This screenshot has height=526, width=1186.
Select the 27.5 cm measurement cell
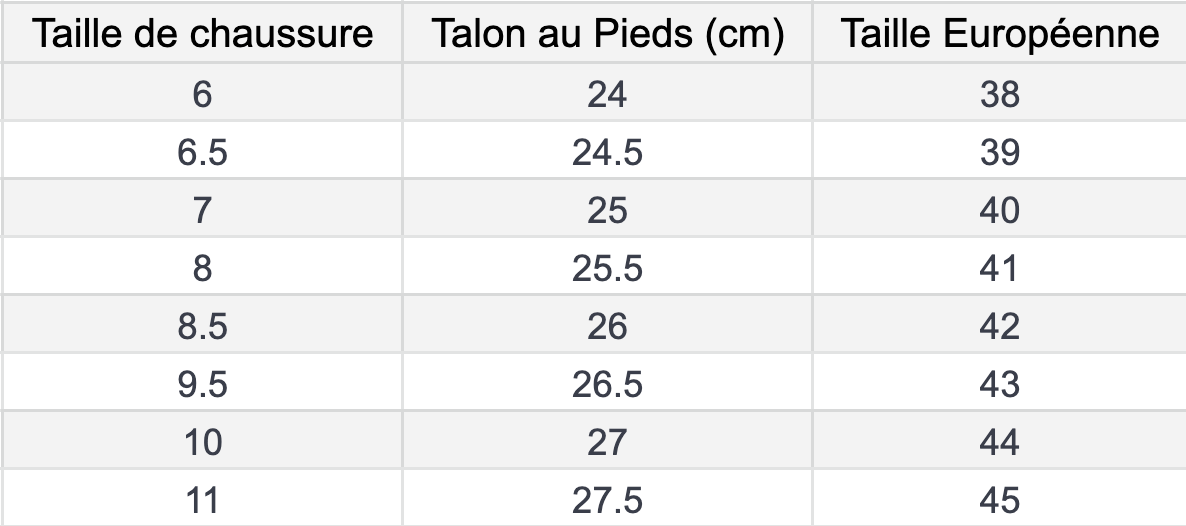point(607,498)
